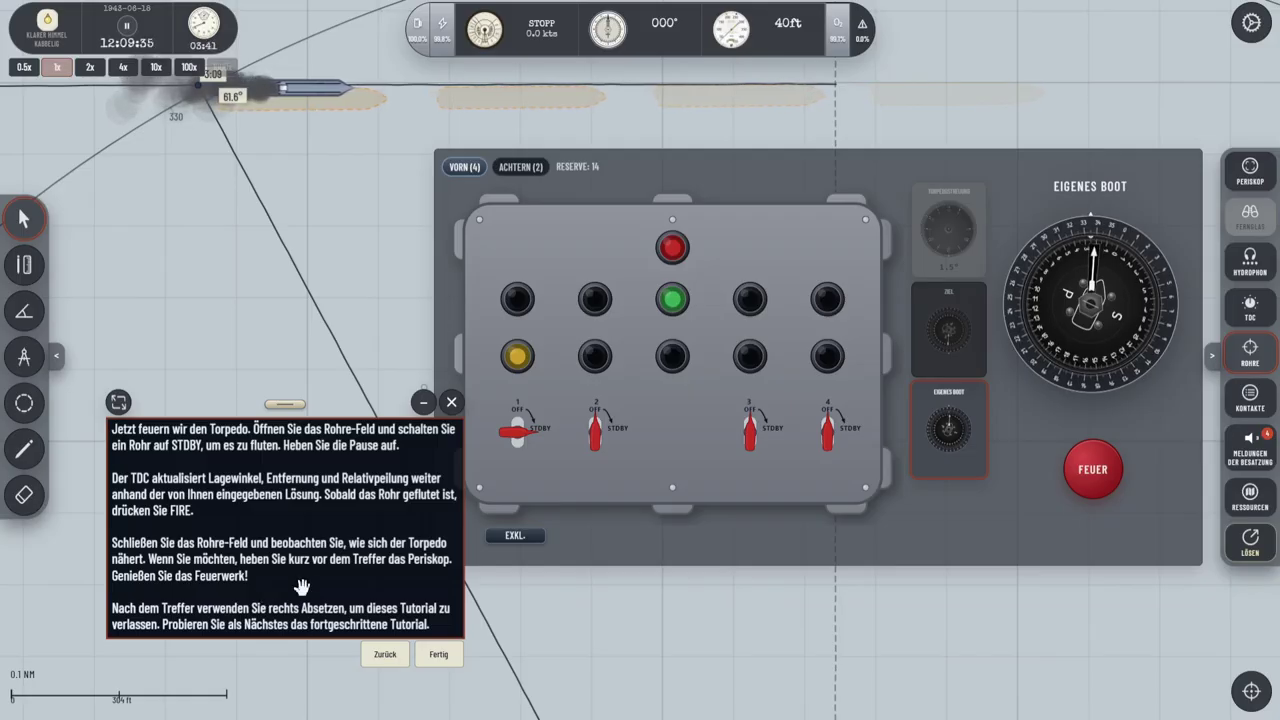1280x720 pixels.
Task: Switch to the Achtern (2) tab
Action: [x=521, y=167]
